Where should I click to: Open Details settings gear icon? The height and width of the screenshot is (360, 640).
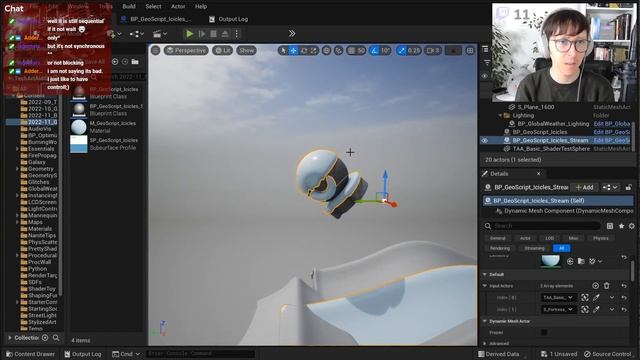(631, 226)
